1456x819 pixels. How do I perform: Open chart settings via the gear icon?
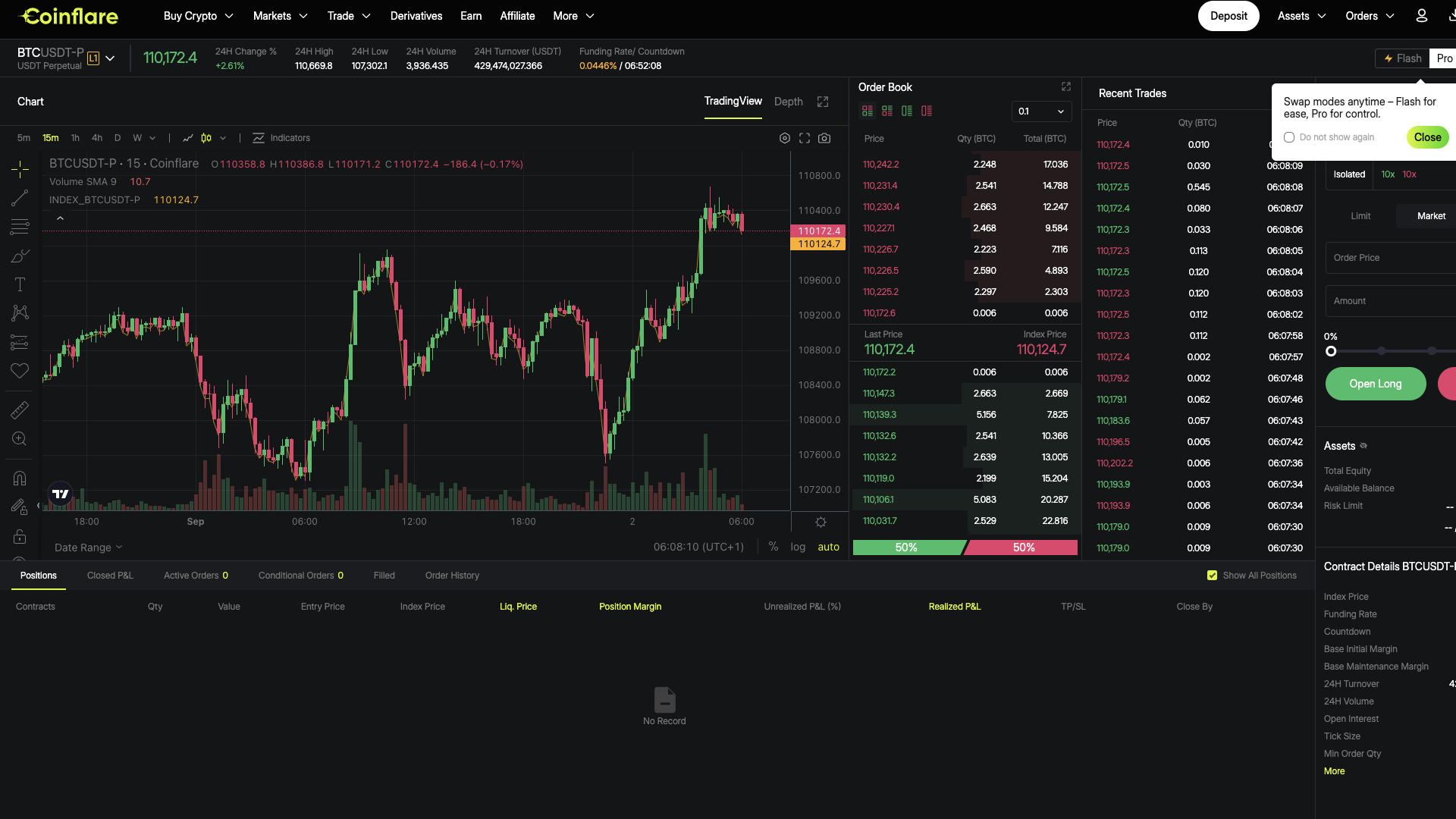pos(785,138)
